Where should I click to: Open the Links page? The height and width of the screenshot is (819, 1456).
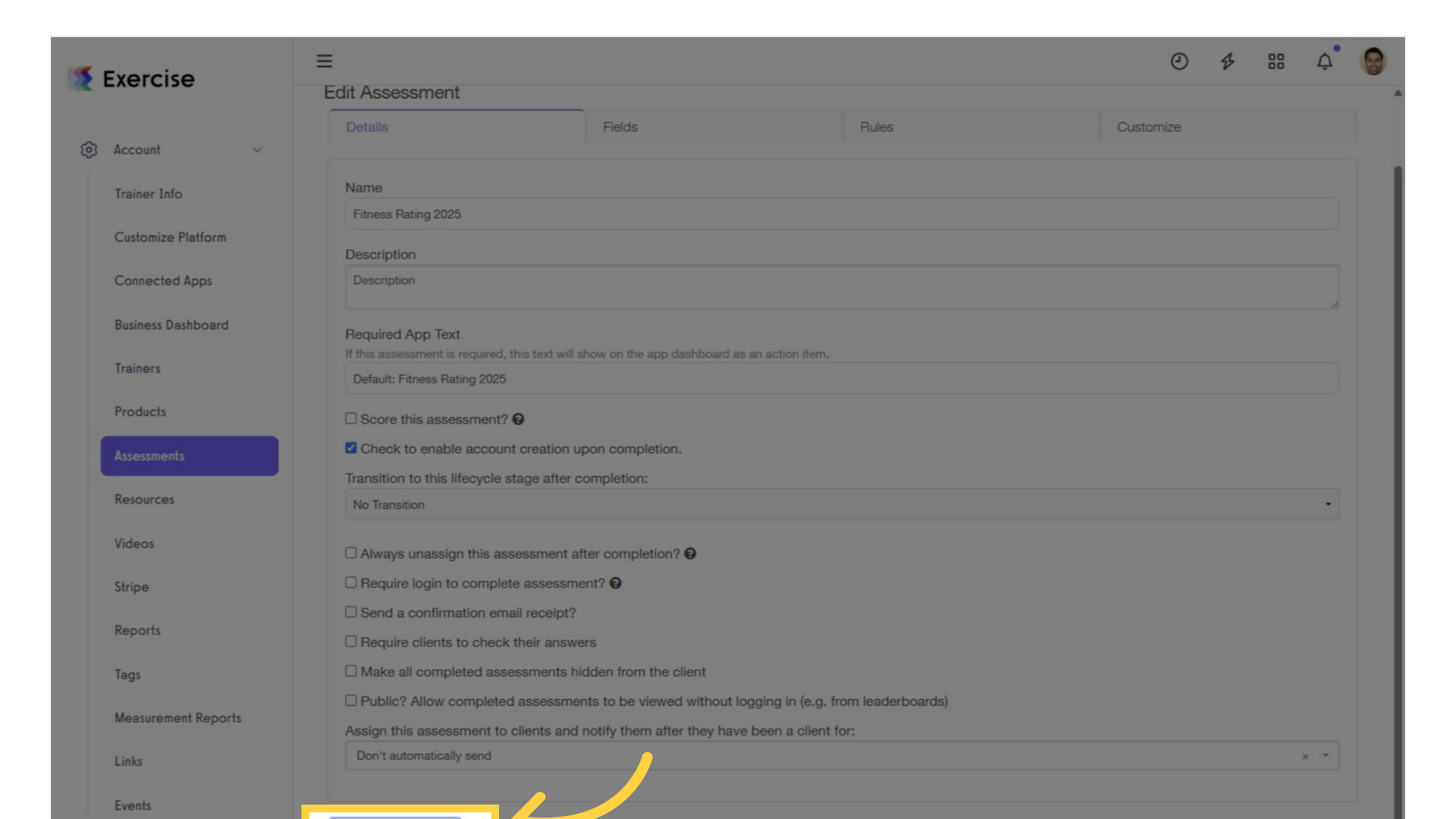point(128,761)
